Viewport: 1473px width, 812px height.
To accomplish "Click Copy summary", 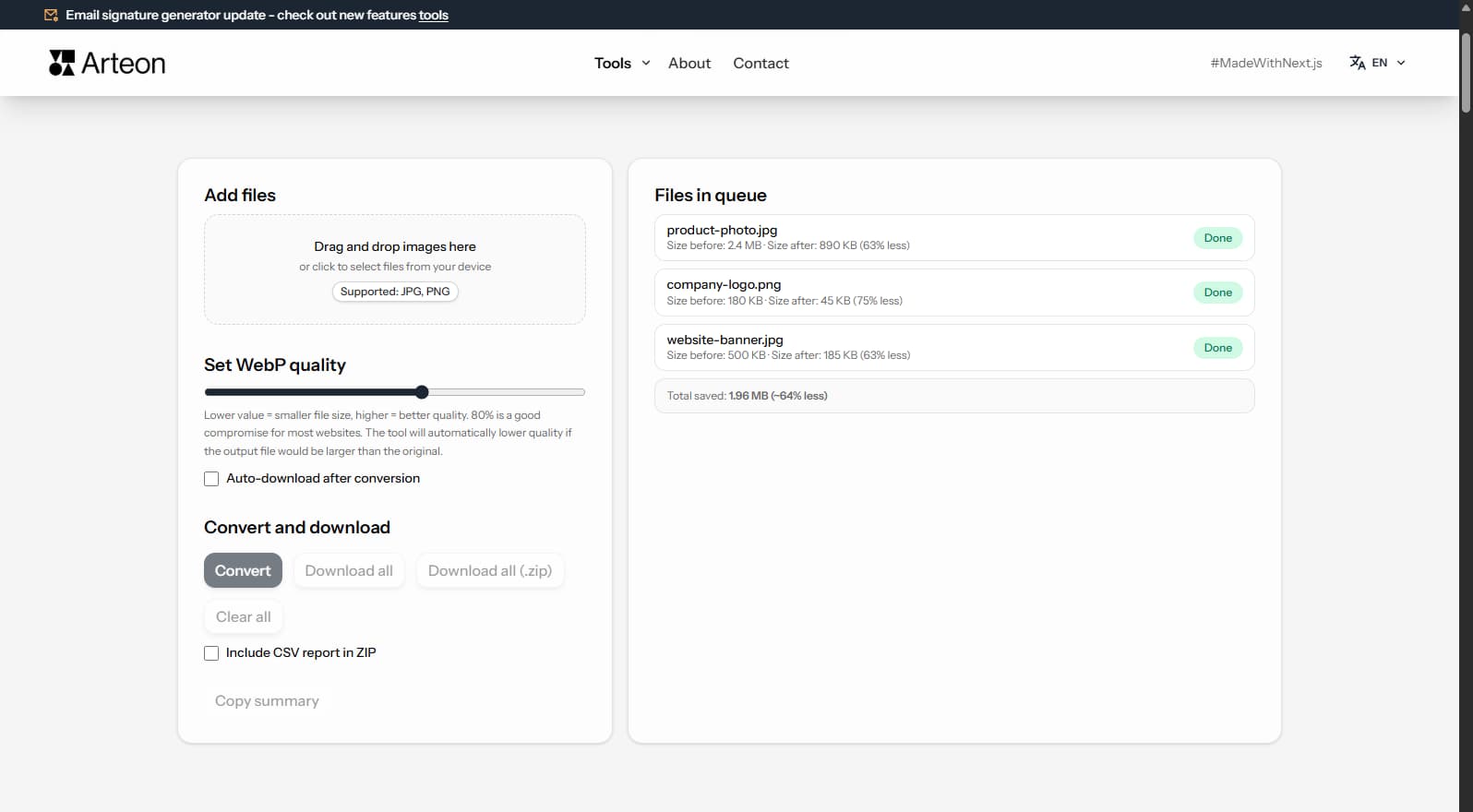I will click(267, 701).
